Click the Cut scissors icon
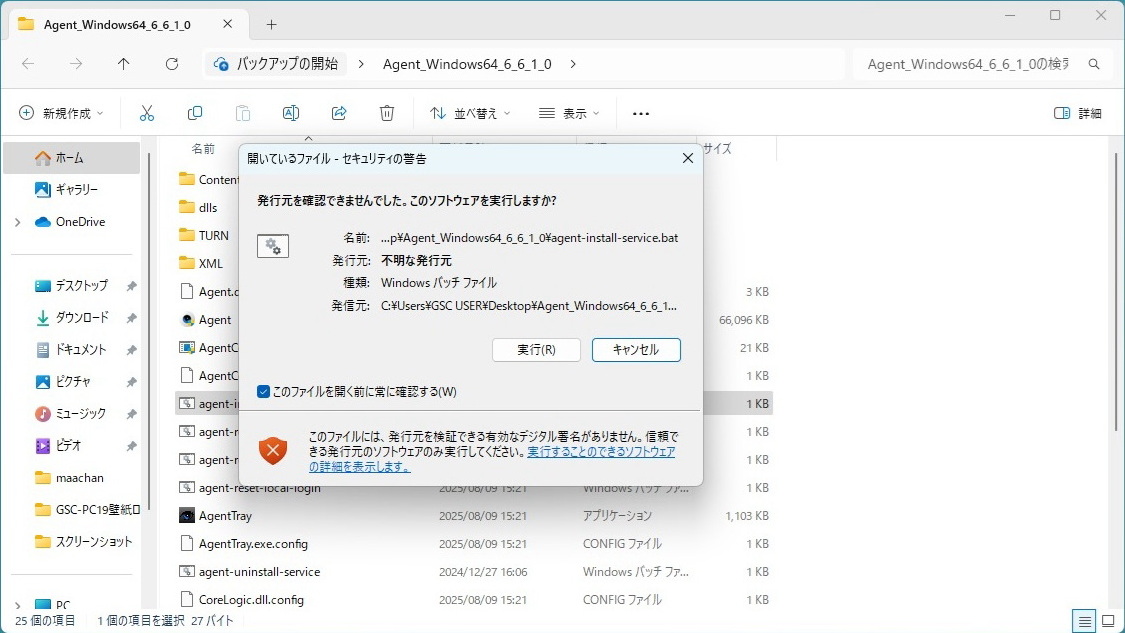Screen dimensions: 1125x633 point(146,113)
